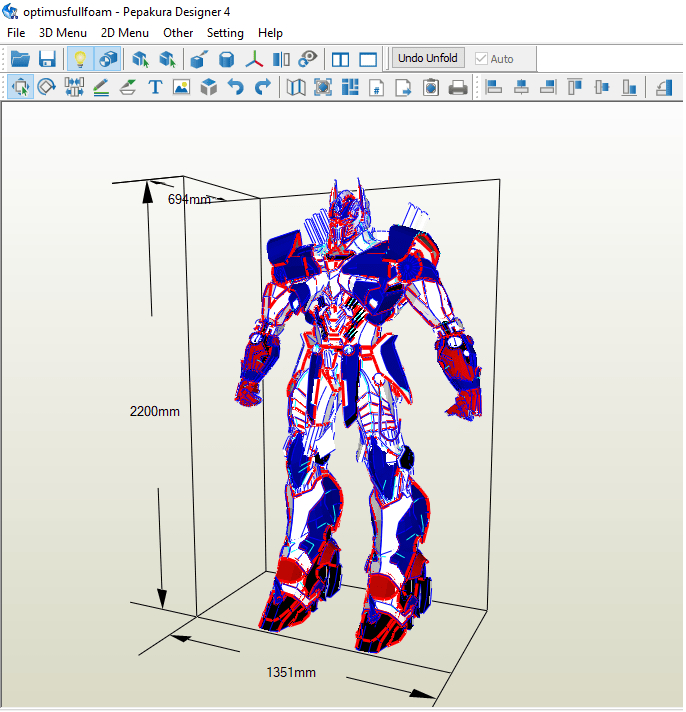Open the Help menu

pos(270,33)
